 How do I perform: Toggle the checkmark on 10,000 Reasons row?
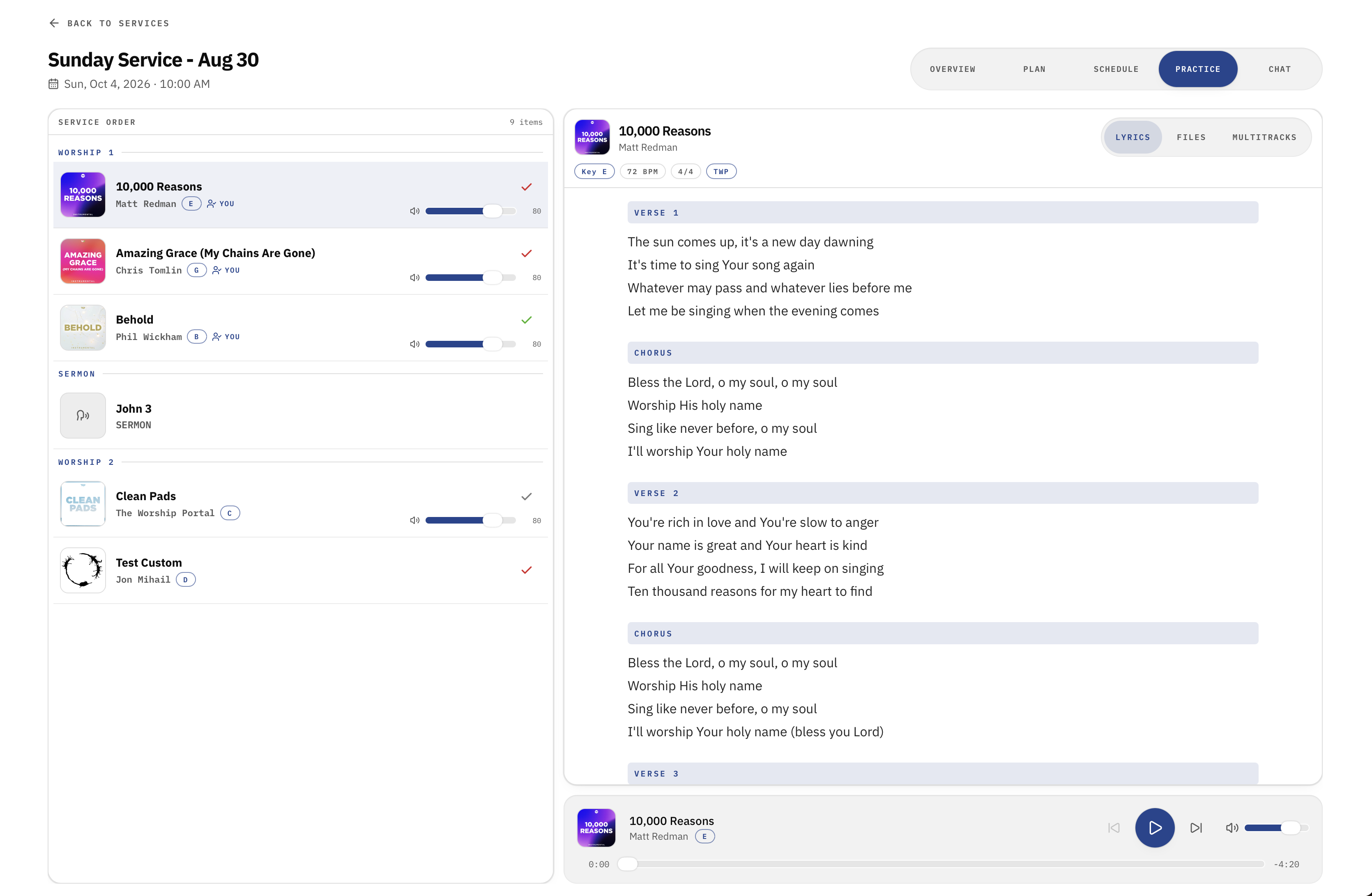tap(526, 187)
